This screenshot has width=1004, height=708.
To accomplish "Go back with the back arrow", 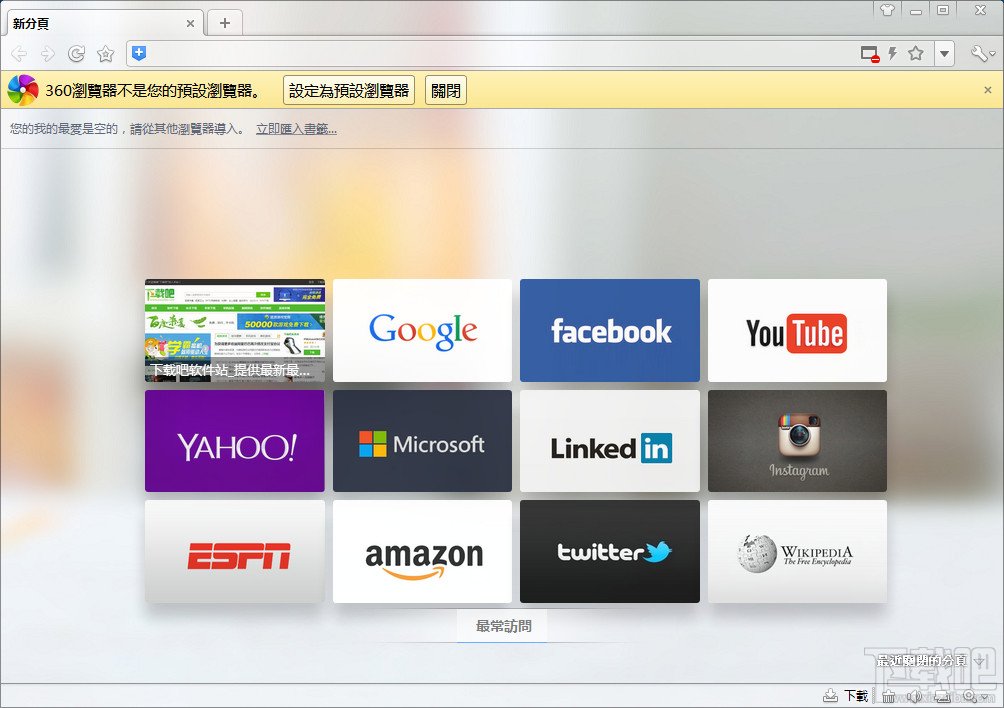I will coord(19,54).
